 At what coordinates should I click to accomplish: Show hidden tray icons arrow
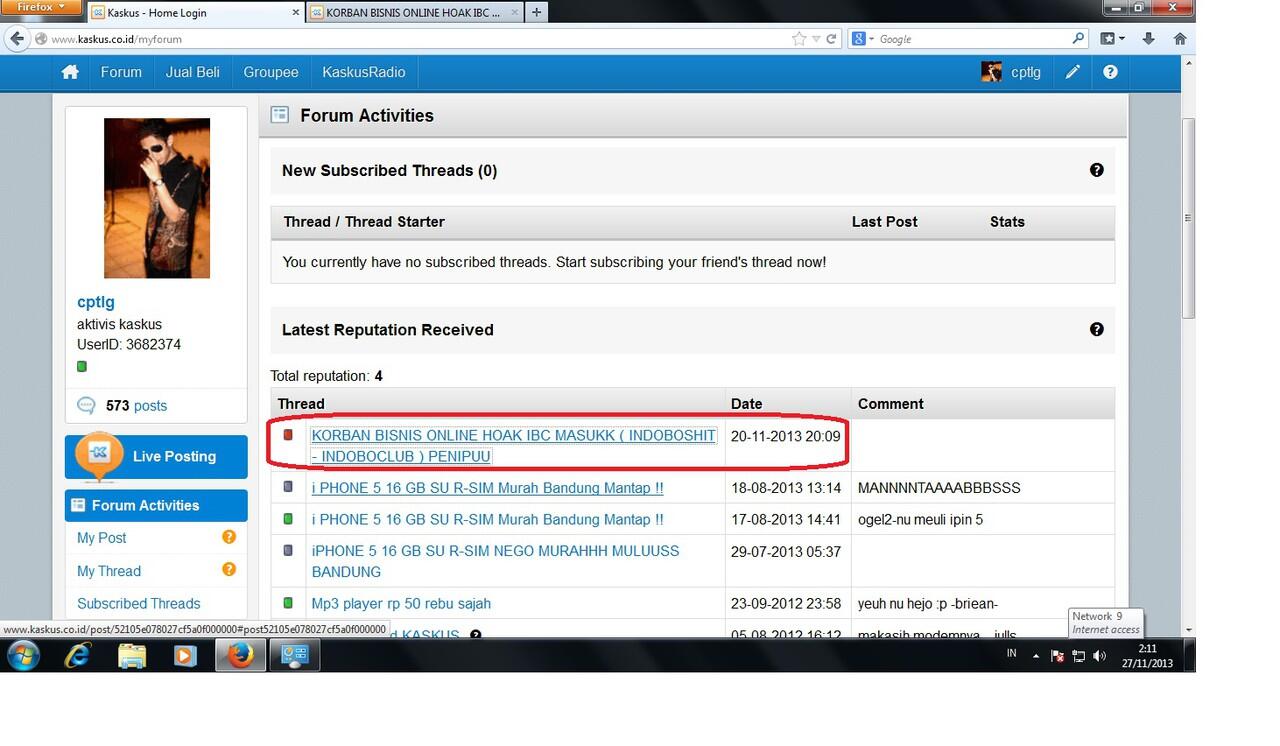tap(1036, 656)
